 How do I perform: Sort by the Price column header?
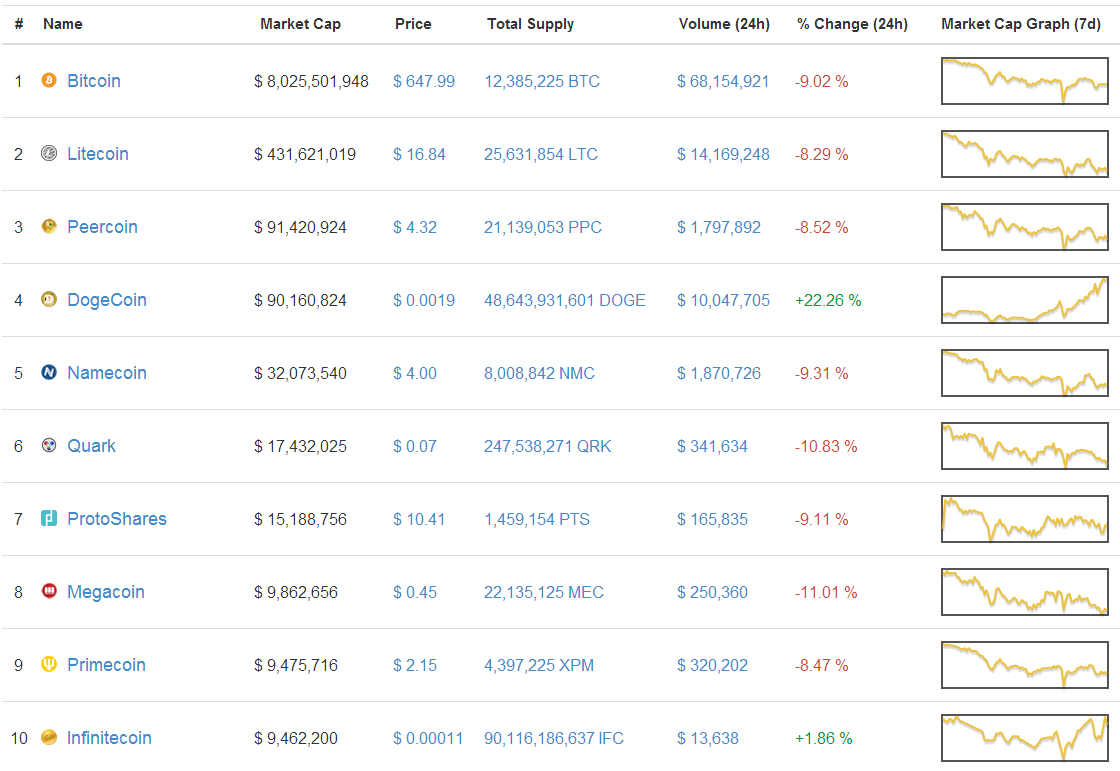click(413, 24)
